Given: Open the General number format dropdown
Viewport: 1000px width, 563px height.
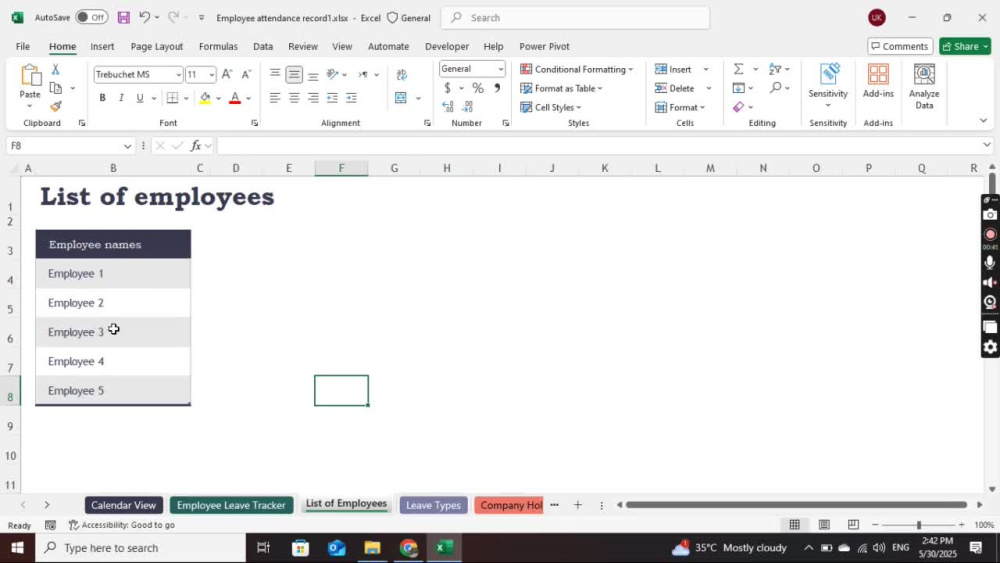Looking at the screenshot, I should pyautogui.click(x=501, y=69).
